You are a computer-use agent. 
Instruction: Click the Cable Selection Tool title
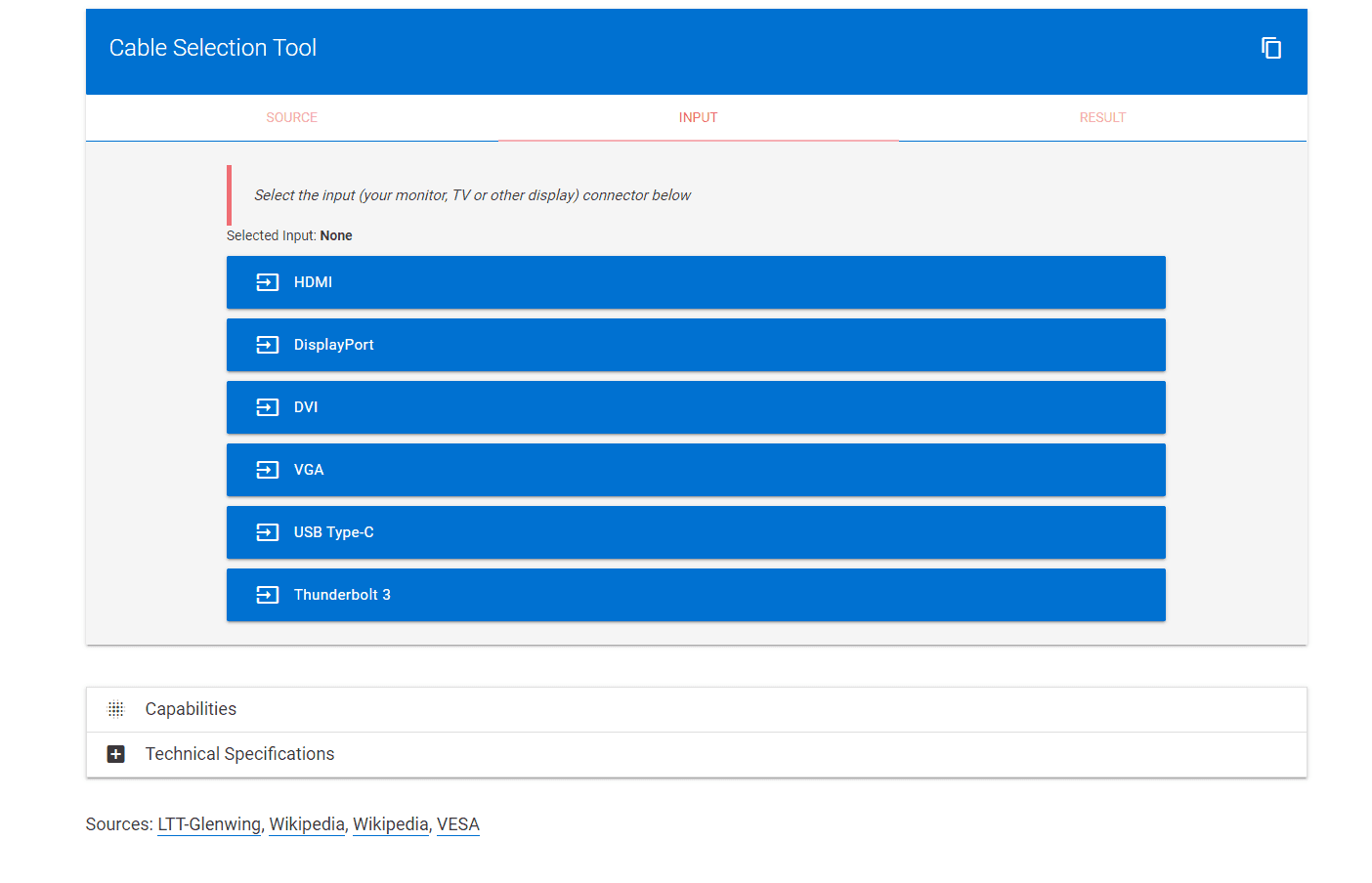tap(213, 48)
